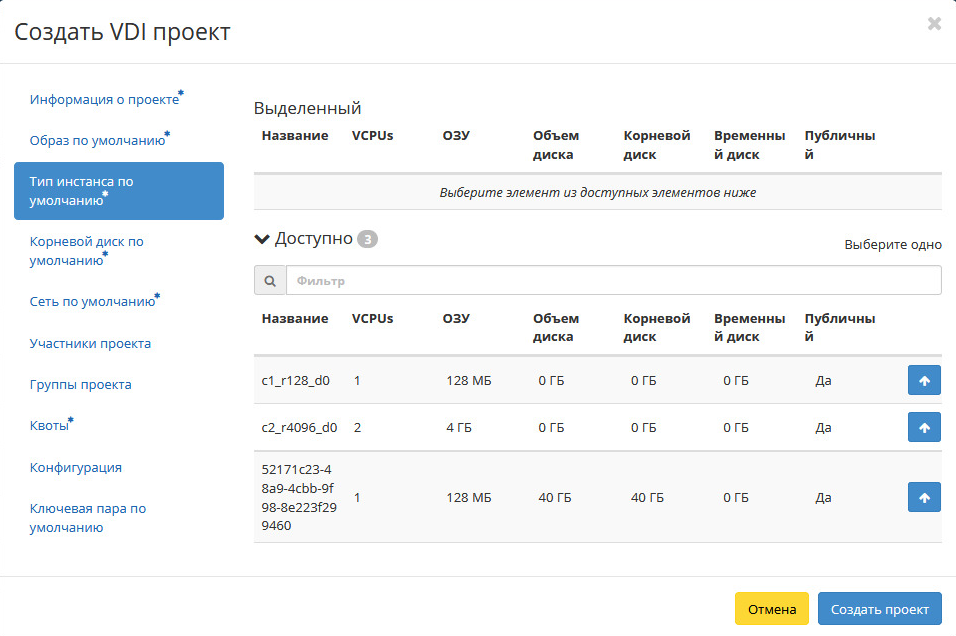
Task: Open the Квоты step
Action: point(49,426)
